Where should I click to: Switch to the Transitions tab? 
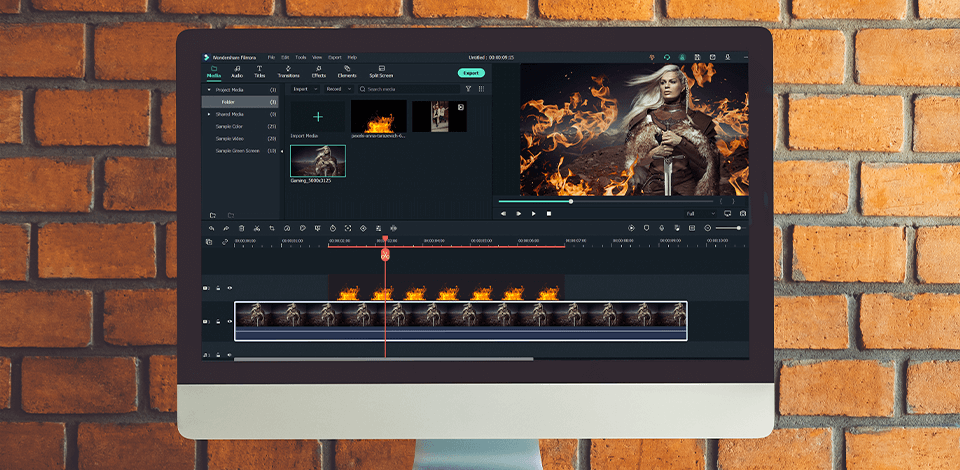[x=288, y=72]
